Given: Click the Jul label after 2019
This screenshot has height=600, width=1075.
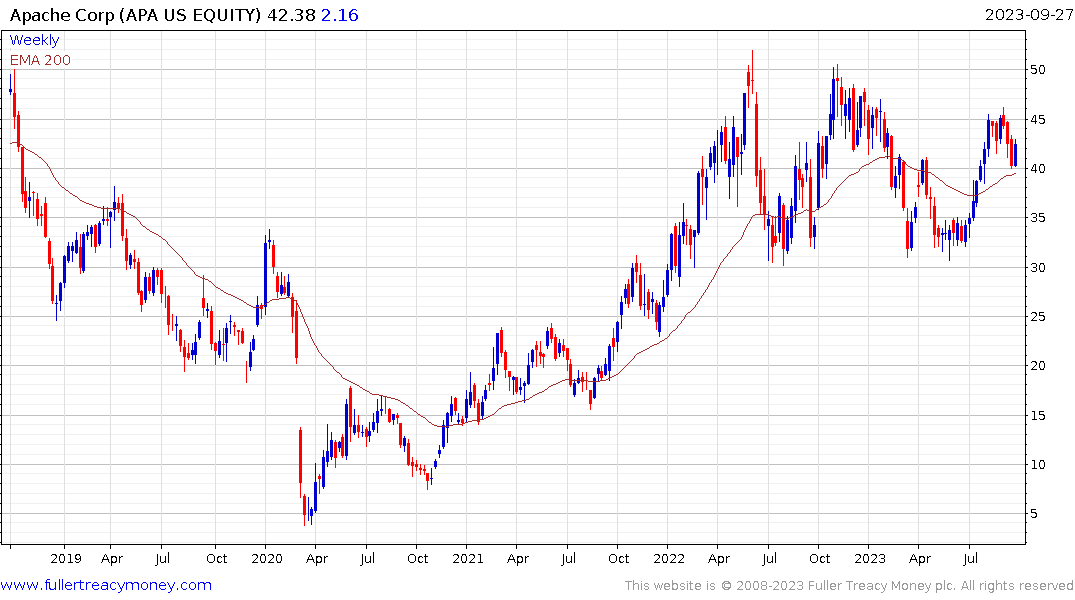Looking at the screenshot, I should point(162,559).
